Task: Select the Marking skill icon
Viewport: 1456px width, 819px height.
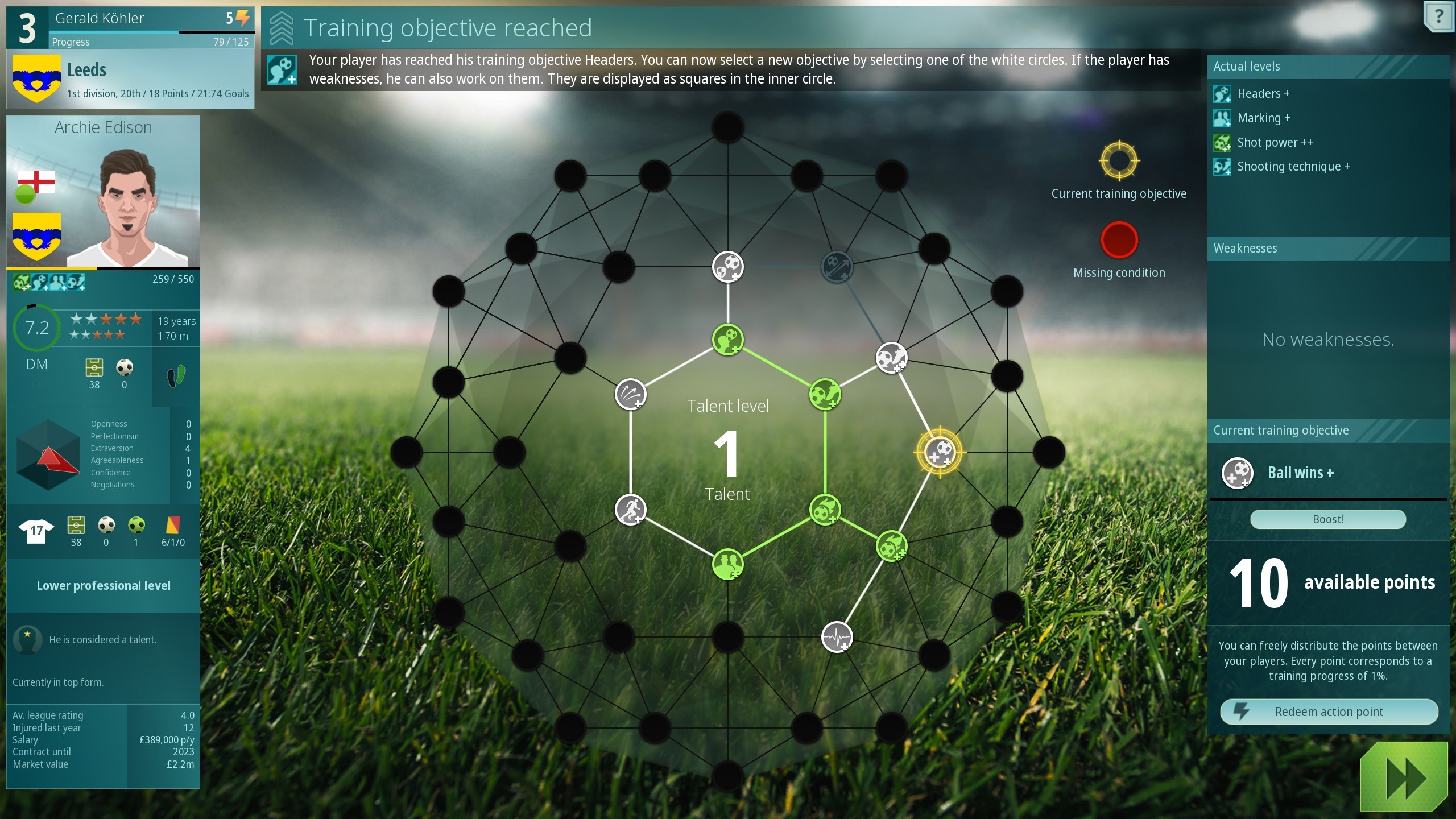Action: [x=1224, y=117]
